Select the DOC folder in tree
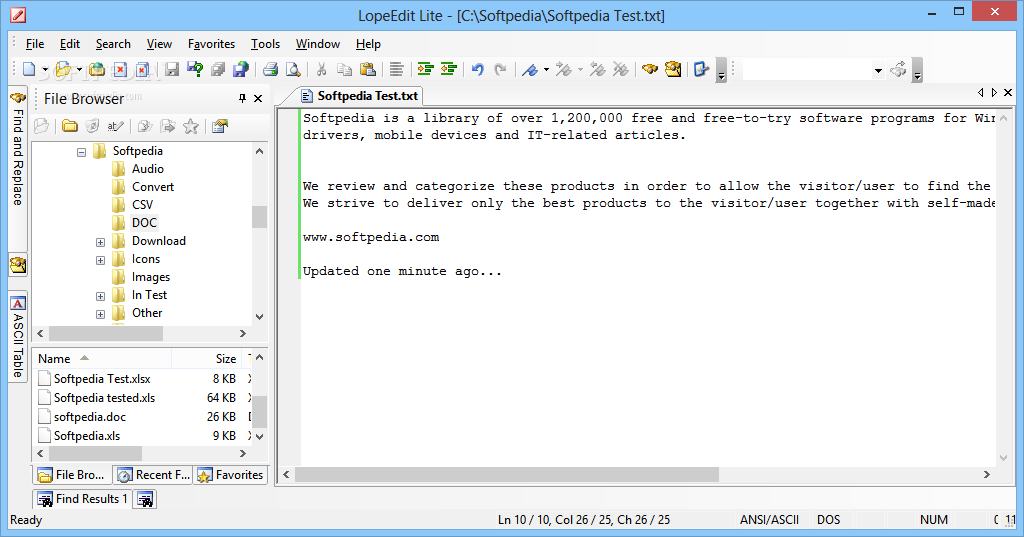The height and width of the screenshot is (537, 1024). coord(144,223)
